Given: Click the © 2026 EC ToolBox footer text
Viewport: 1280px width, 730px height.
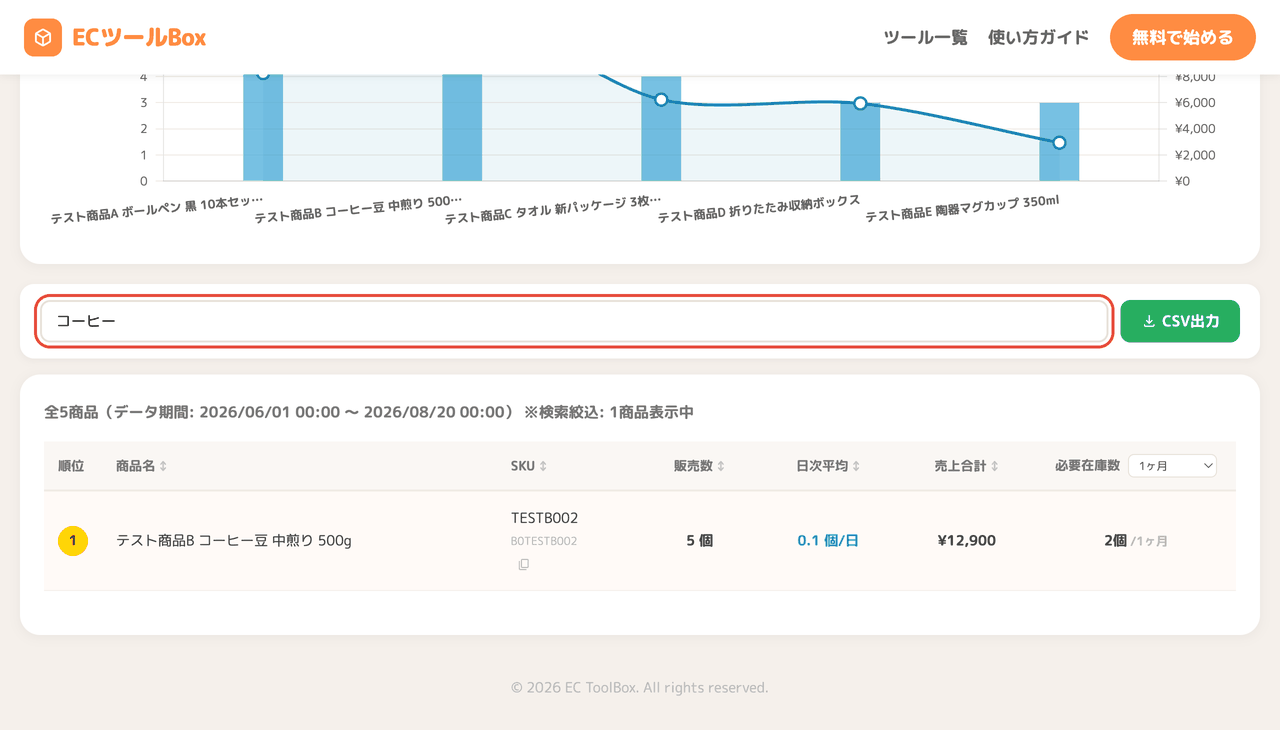Looking at the screenshot, I should point(640,688).
